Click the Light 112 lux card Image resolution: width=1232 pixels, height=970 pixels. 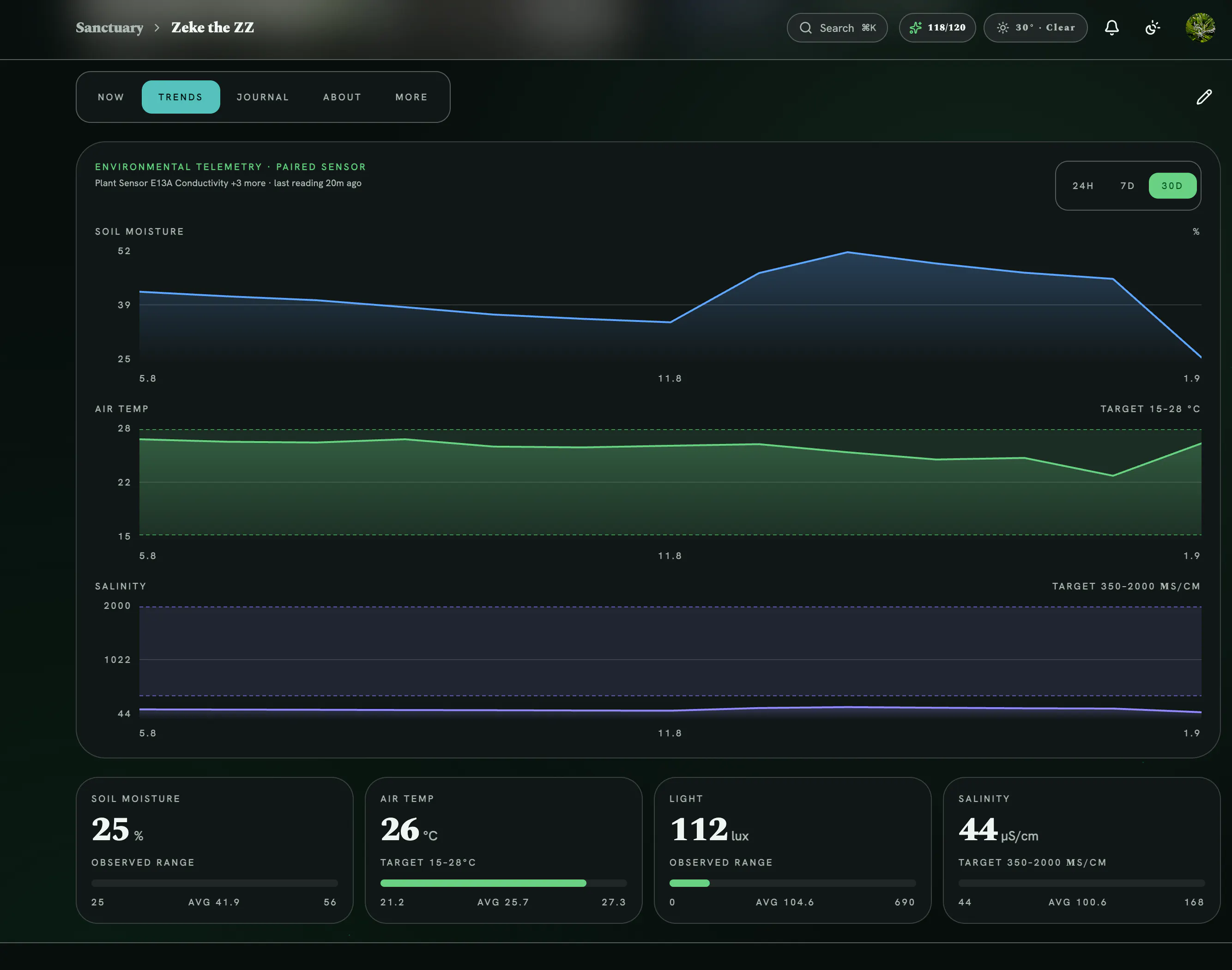point(792,849)
